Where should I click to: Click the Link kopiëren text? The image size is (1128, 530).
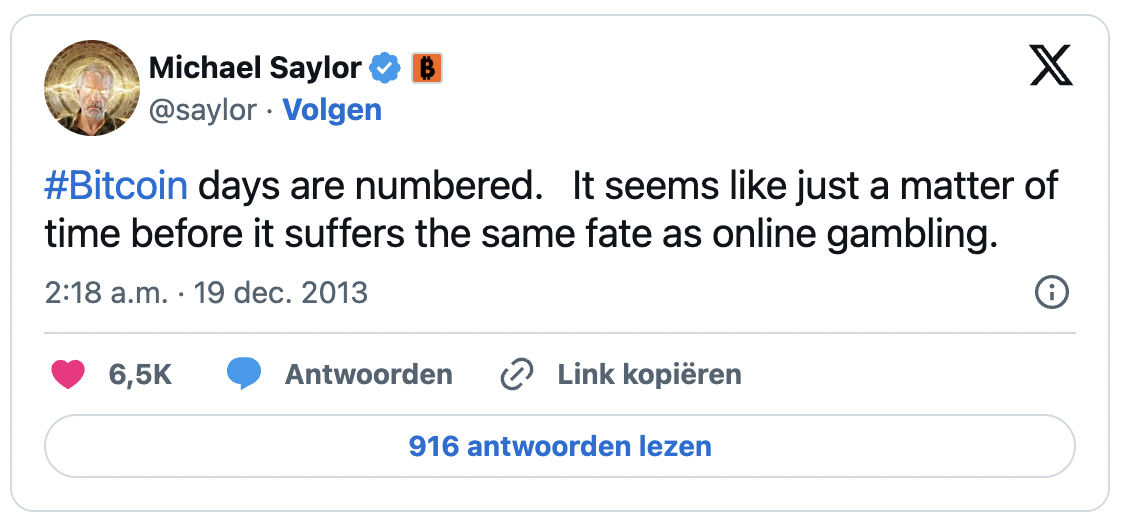[649, 375]
